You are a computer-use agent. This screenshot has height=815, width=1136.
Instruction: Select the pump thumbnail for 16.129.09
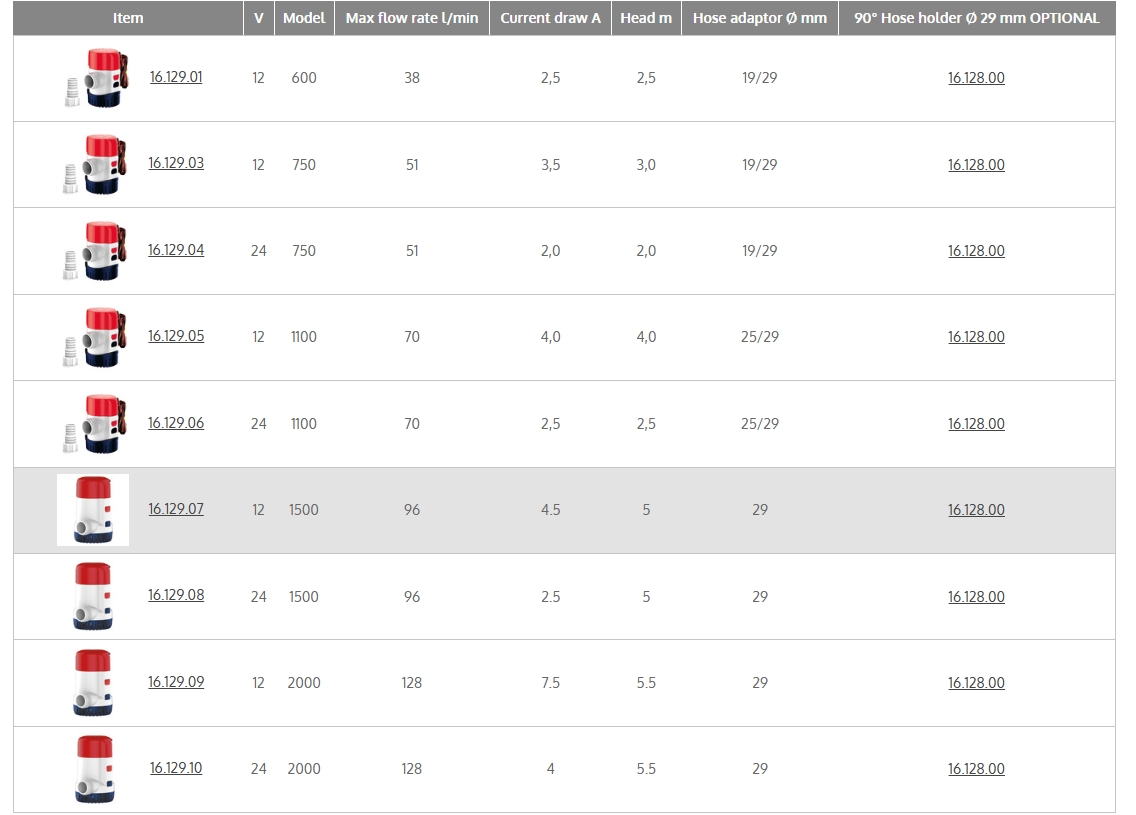pos(93,683)
